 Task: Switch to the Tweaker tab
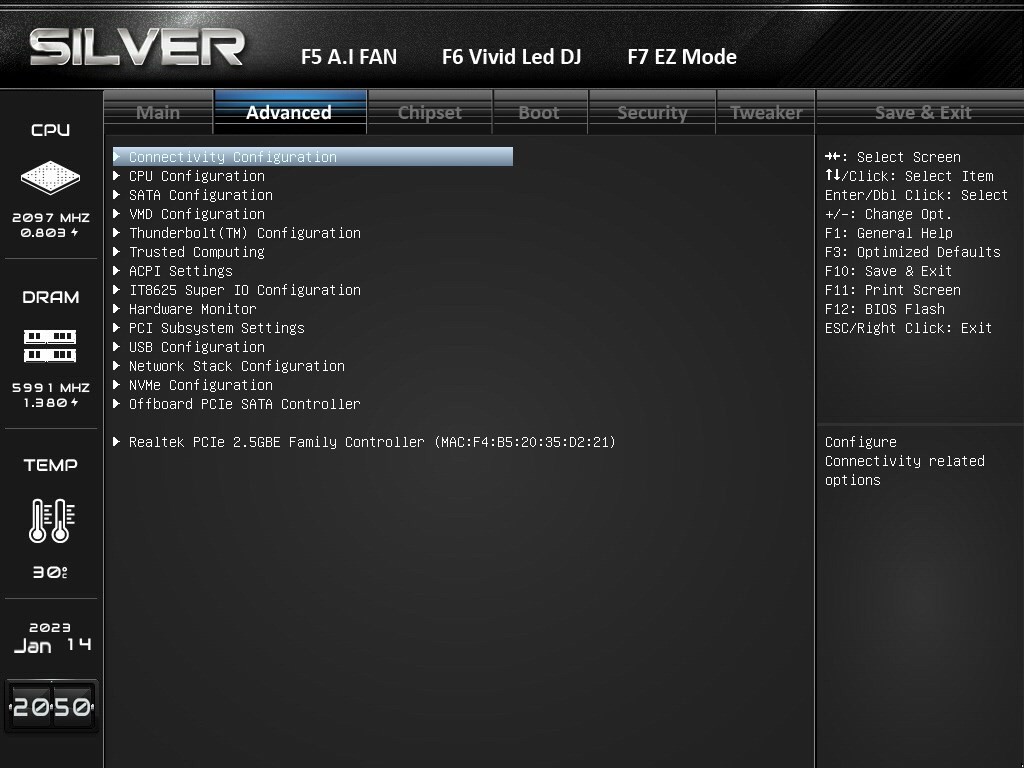point(766,112)
